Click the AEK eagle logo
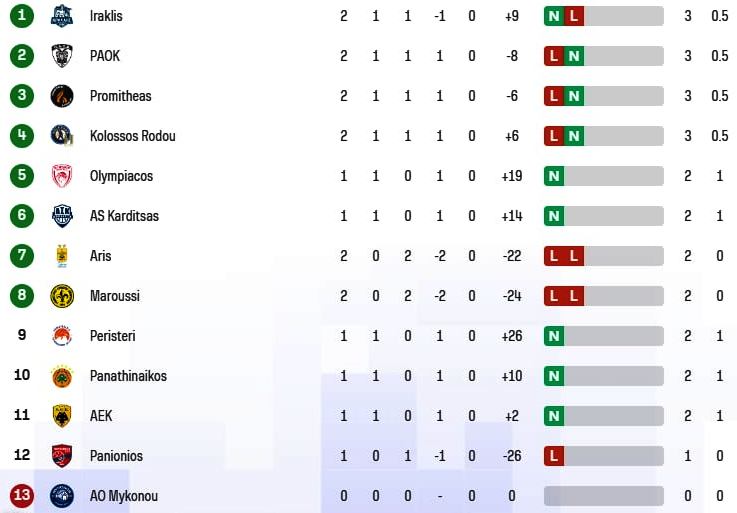The height and width of the screenshot is (513, 737). coord(62,416)
